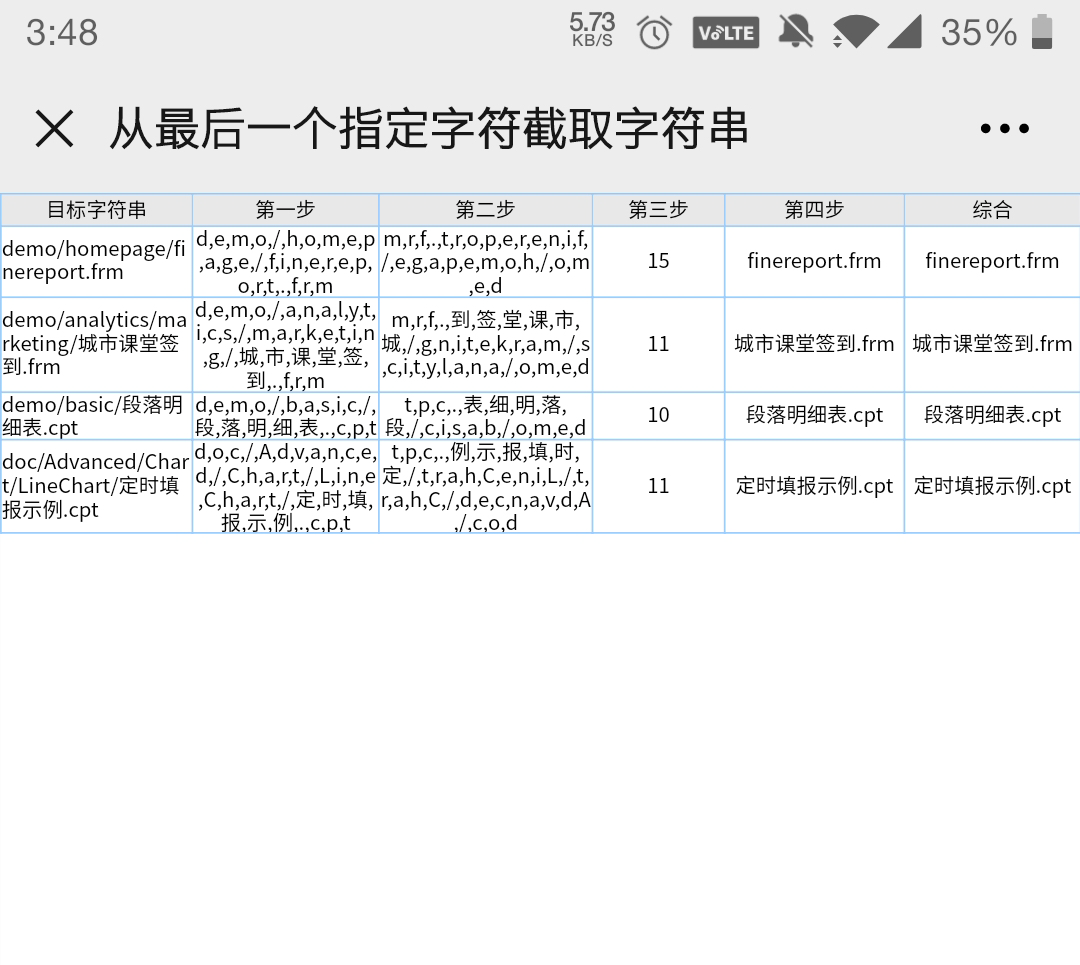1080x965 pixels.
Task: Select the 第四步 column header
Action: click(814, 210)
